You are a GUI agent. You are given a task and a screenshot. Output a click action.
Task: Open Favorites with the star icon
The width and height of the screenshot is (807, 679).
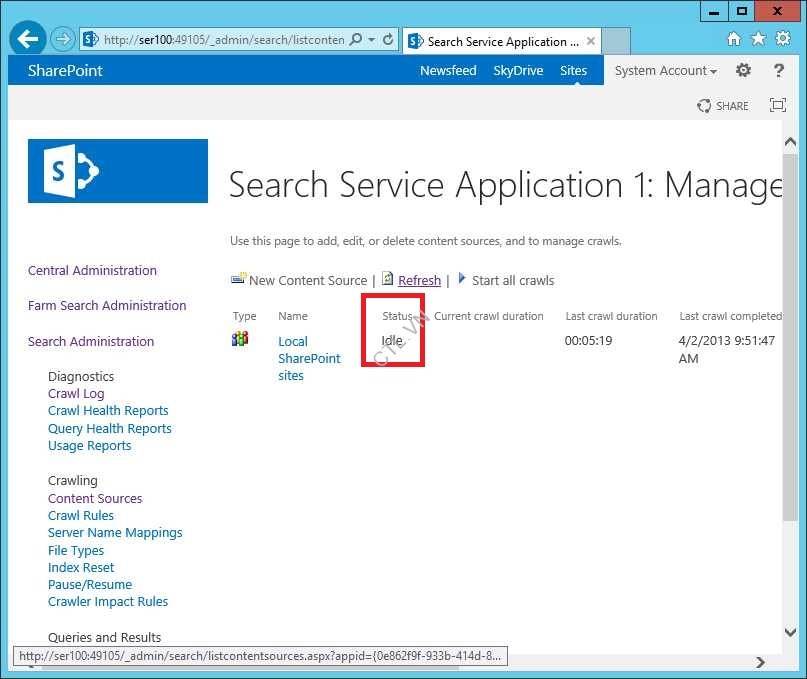point(758,39)
